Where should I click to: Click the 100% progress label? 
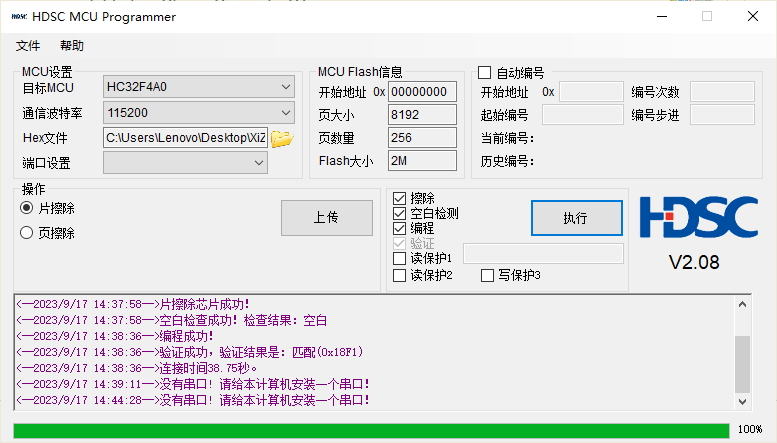(x=750, y=429)
